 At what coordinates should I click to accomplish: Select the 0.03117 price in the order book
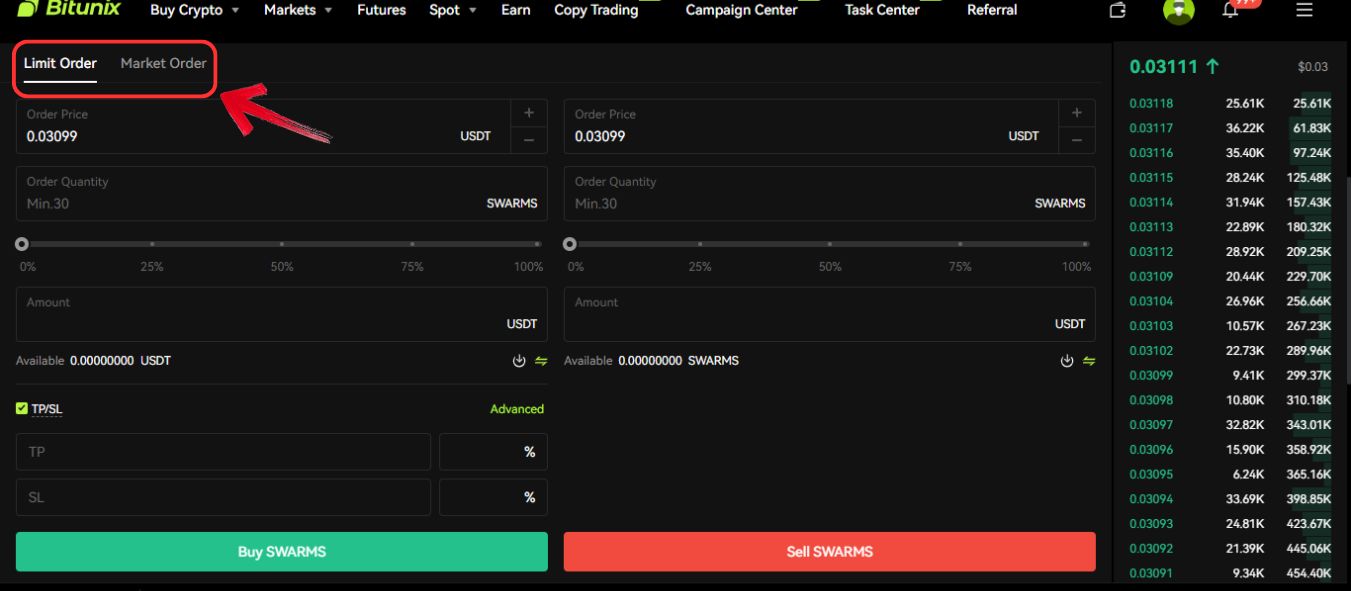(x=1151, y=128)
